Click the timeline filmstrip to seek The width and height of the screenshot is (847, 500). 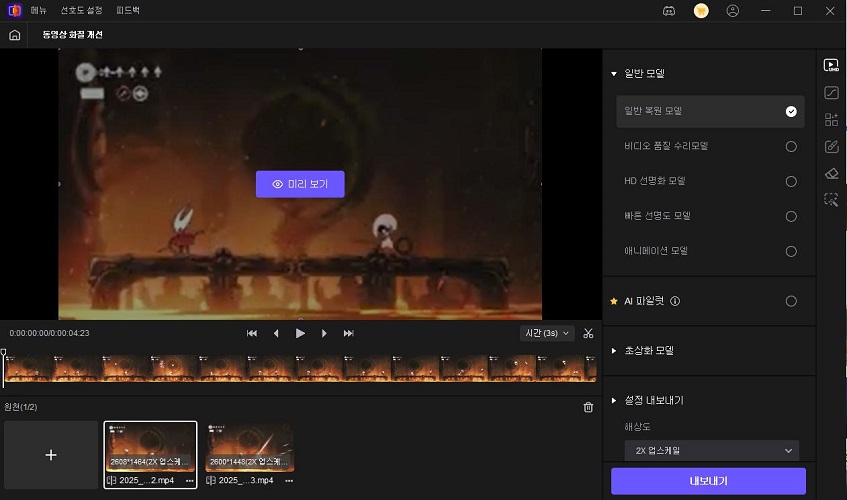point(300,368)
